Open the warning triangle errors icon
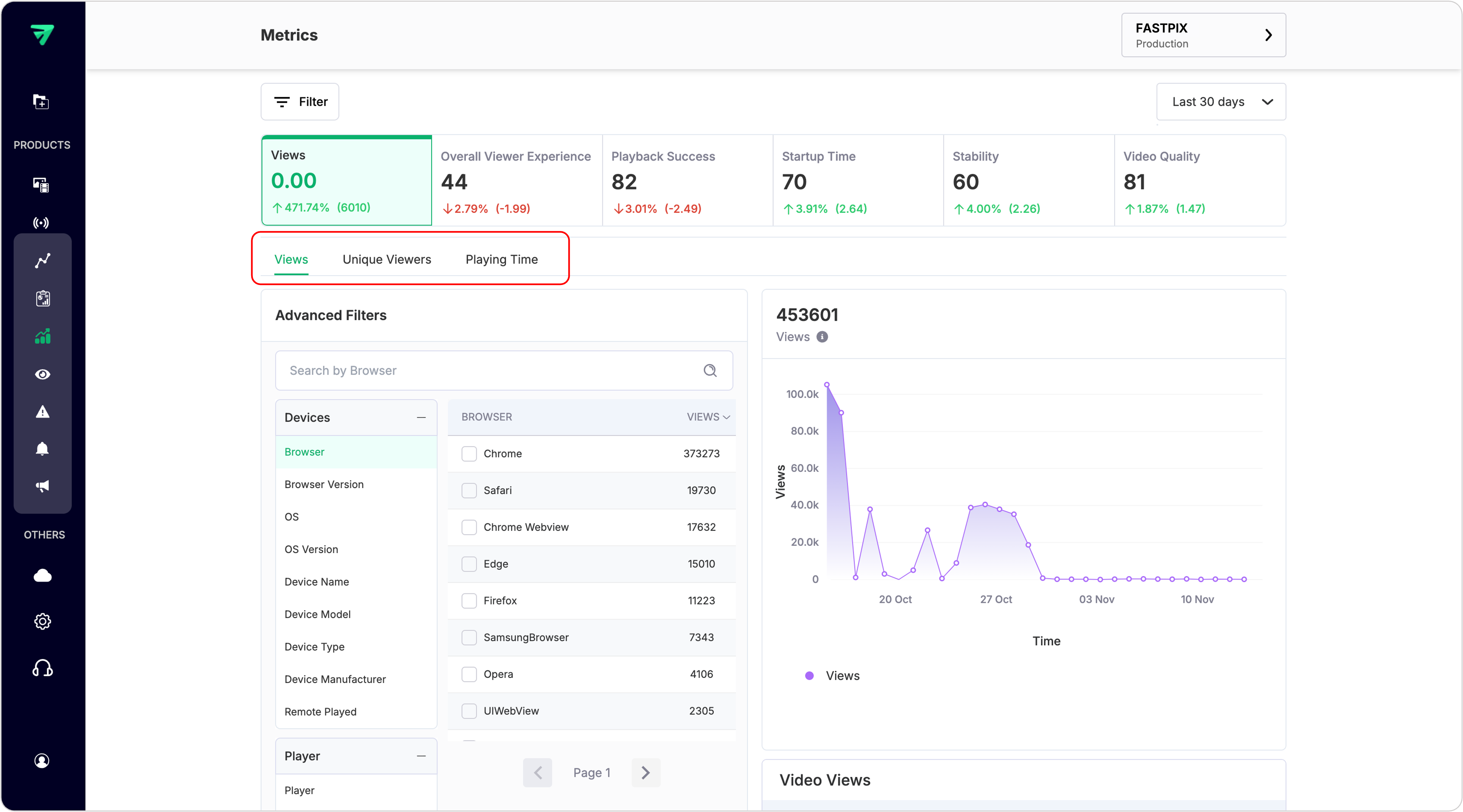1463x812 pixels. [x=42, y=412]
